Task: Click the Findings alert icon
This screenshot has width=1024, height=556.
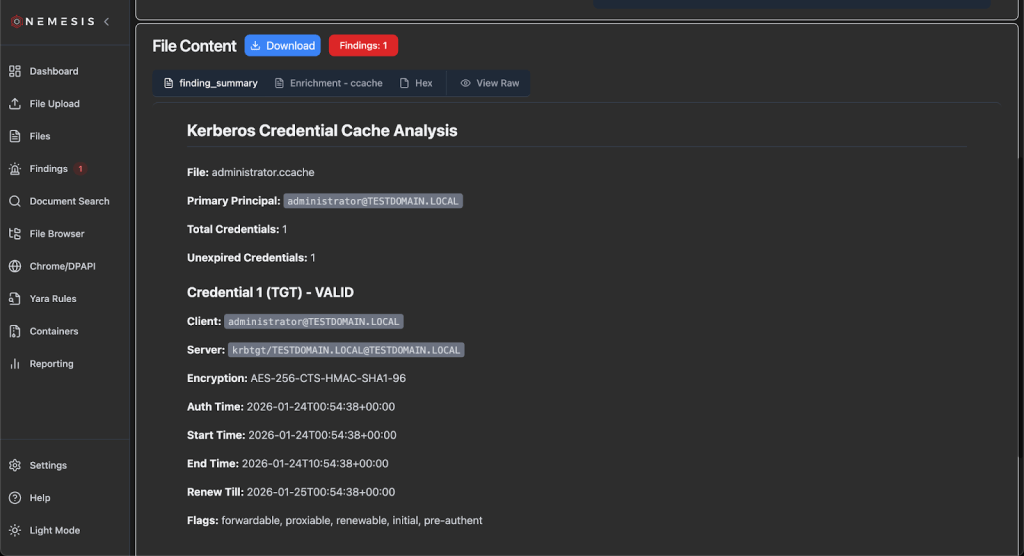Action: [15, 169]
